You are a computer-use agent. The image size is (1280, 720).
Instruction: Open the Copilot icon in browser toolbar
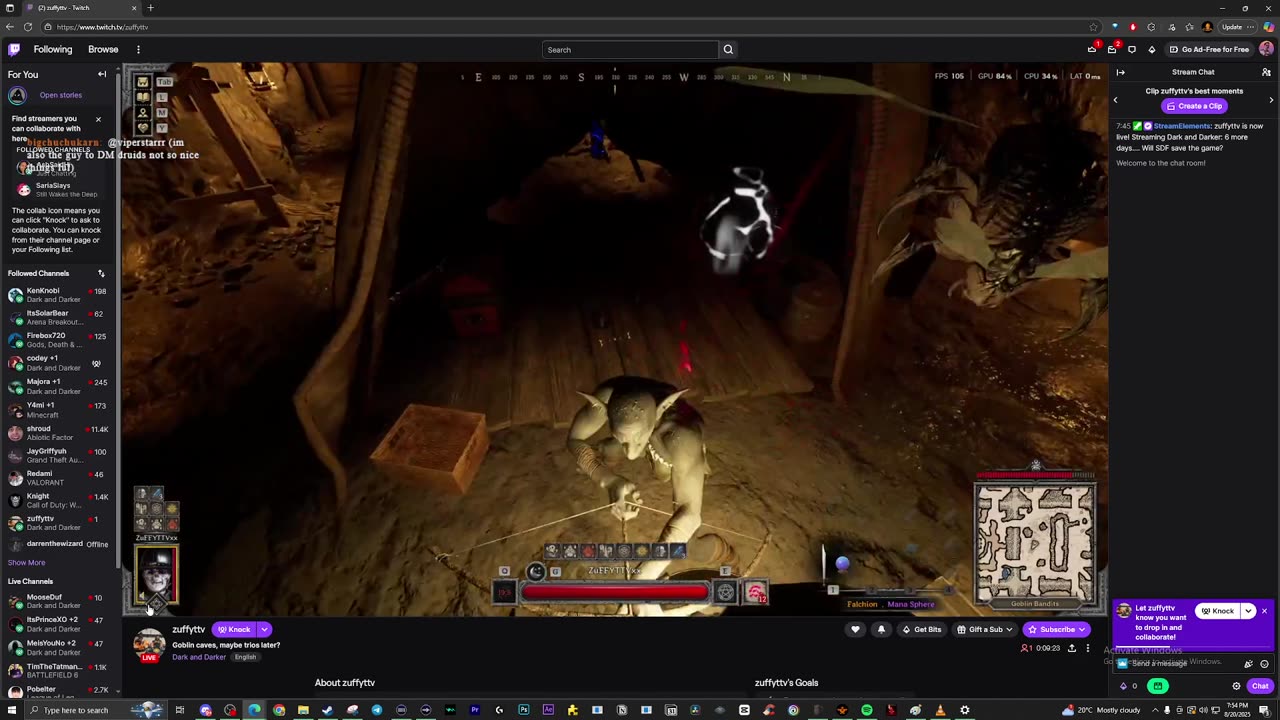tap(1268, 27)
